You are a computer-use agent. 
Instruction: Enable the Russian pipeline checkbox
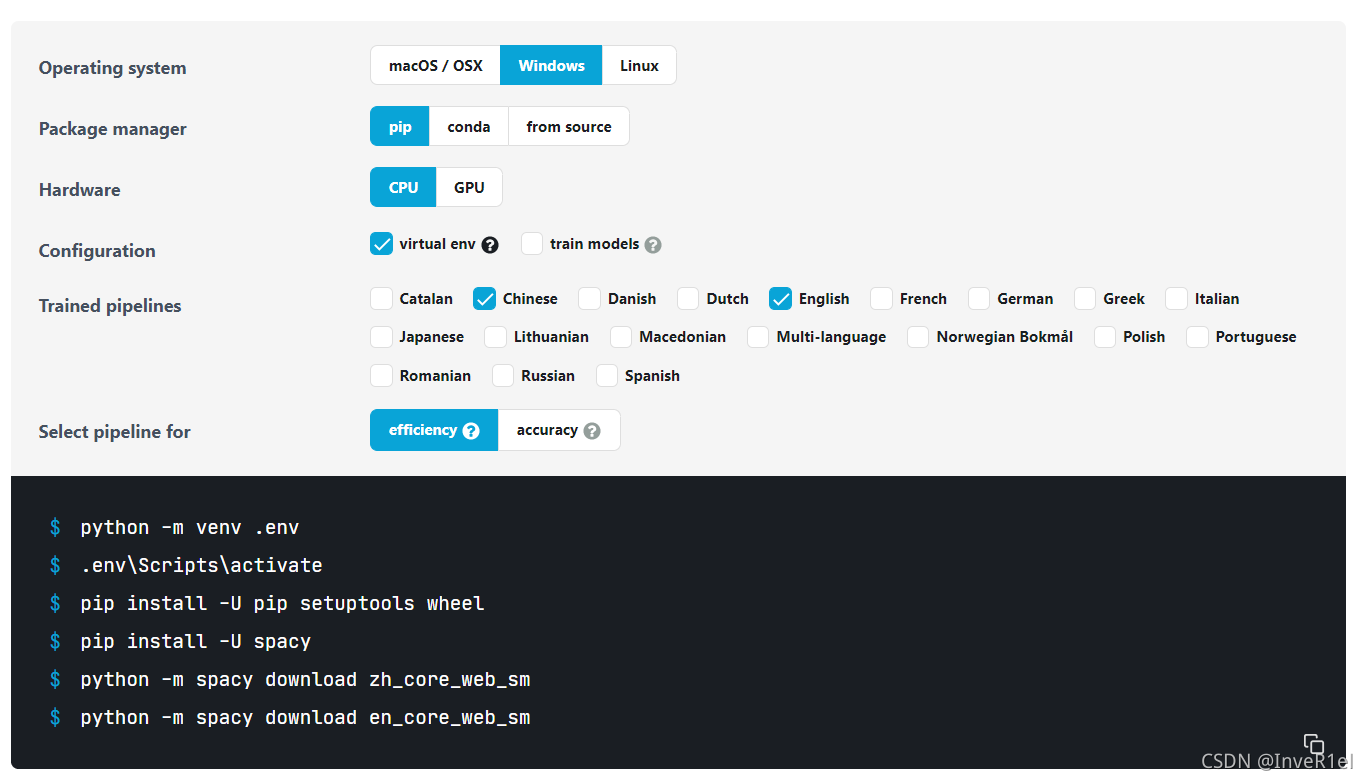(x=503, y=376)
